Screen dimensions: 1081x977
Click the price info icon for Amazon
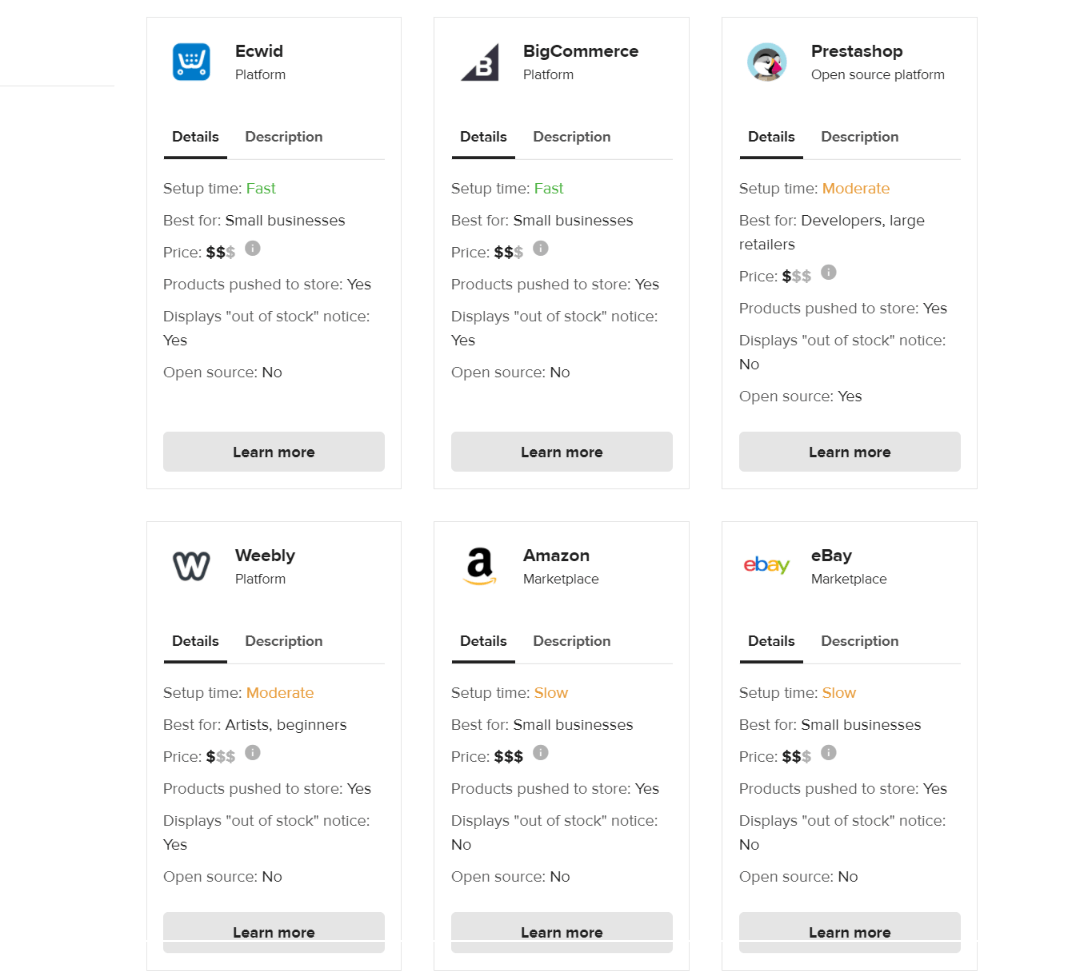click(x=540, y=753)
